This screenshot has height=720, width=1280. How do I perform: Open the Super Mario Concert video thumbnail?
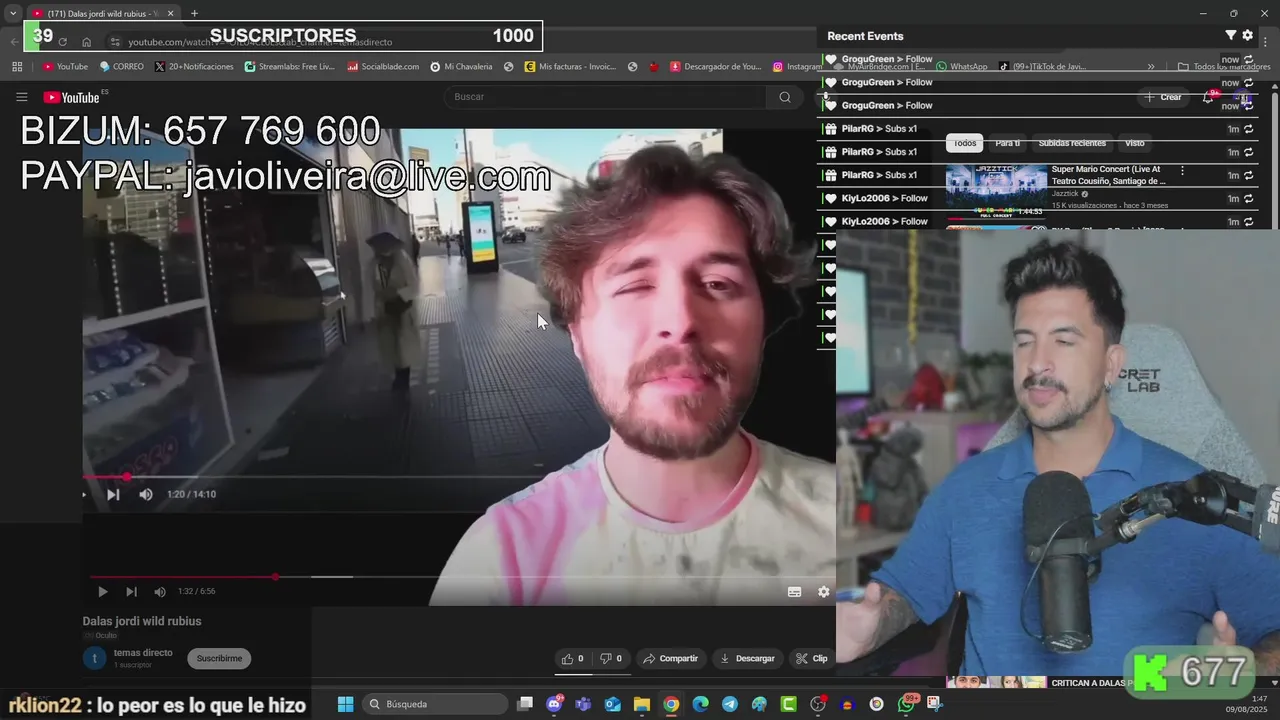click(x=996, y=190)
